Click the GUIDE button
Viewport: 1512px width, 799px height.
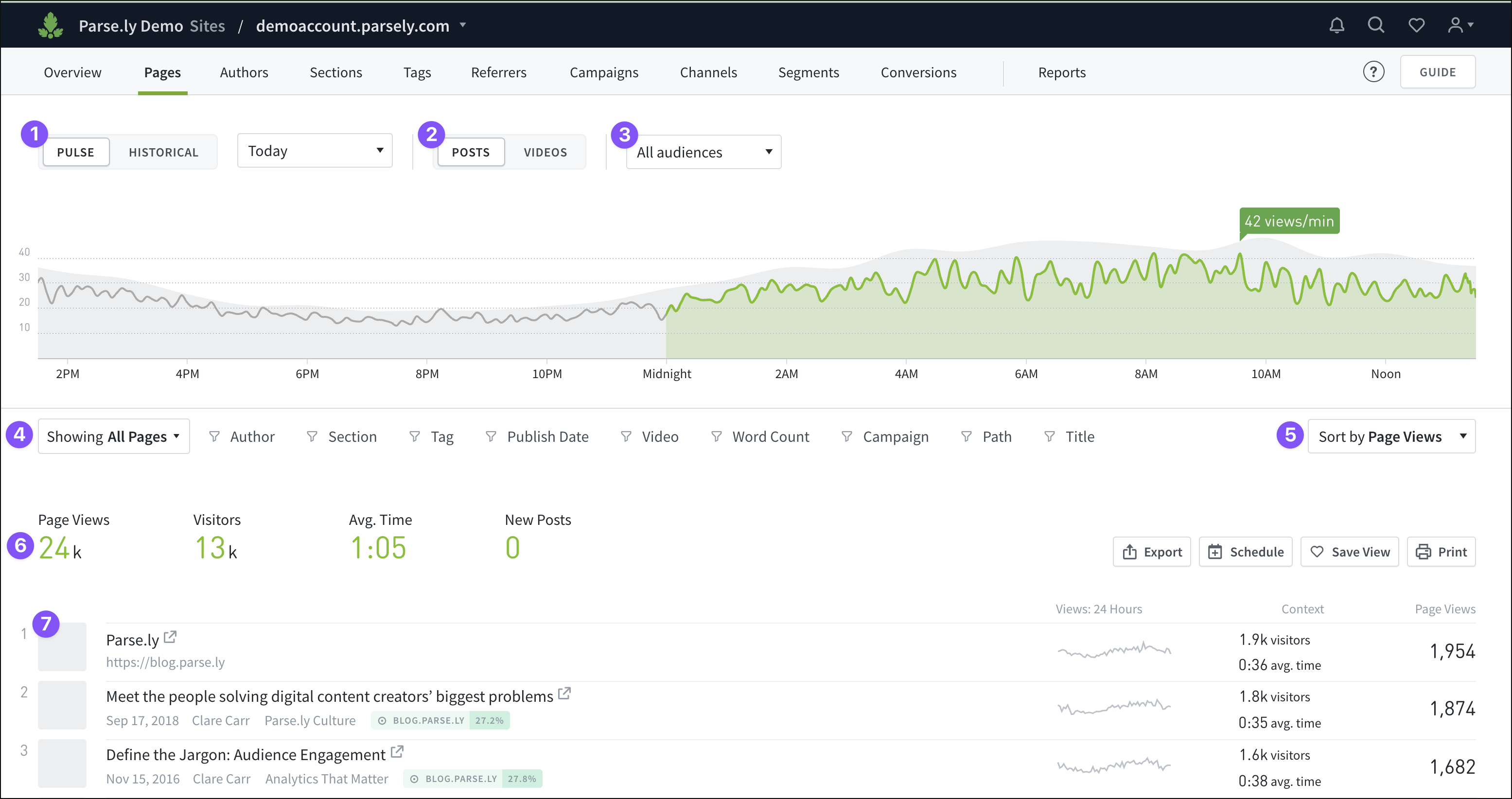click(x=1438, y=72)
